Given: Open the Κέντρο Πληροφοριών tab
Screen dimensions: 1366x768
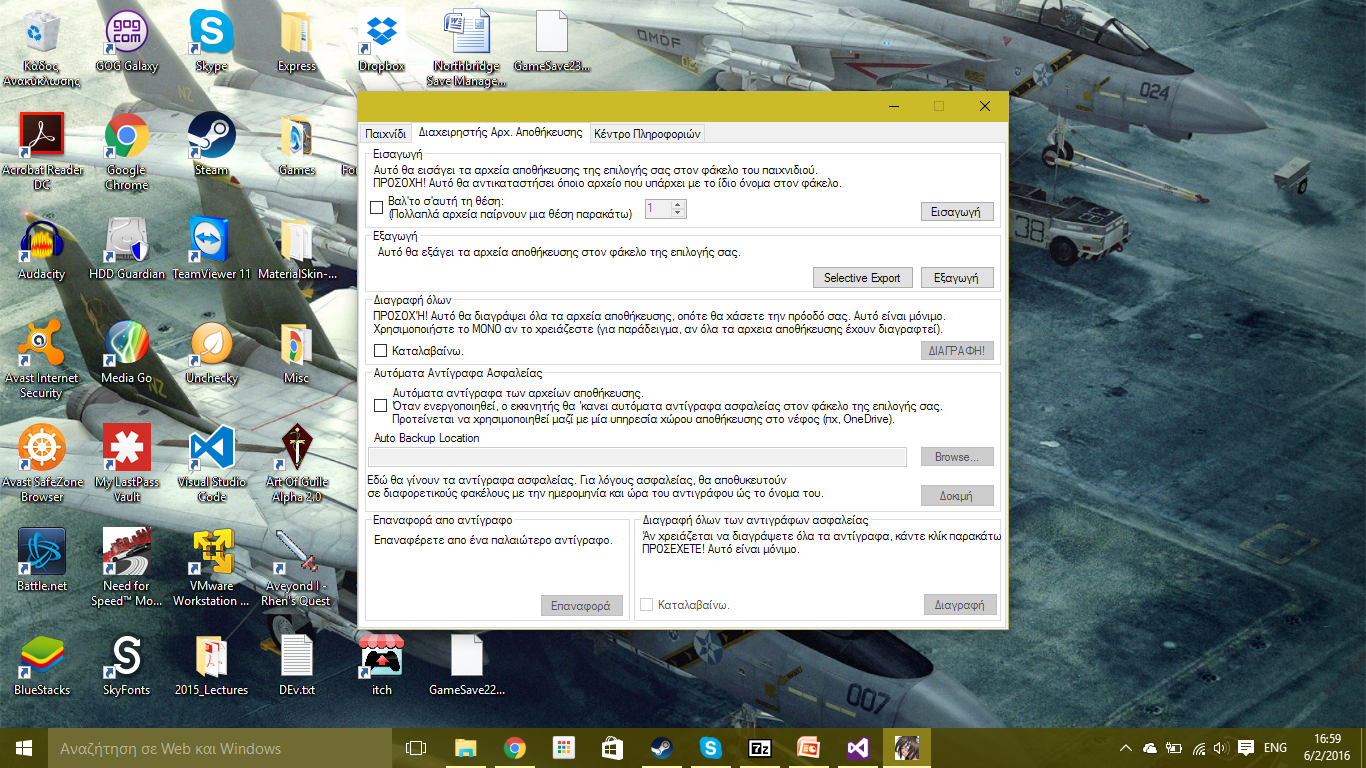Looking at the screenshot, I should pyautogui.click(x=648, y=133).
